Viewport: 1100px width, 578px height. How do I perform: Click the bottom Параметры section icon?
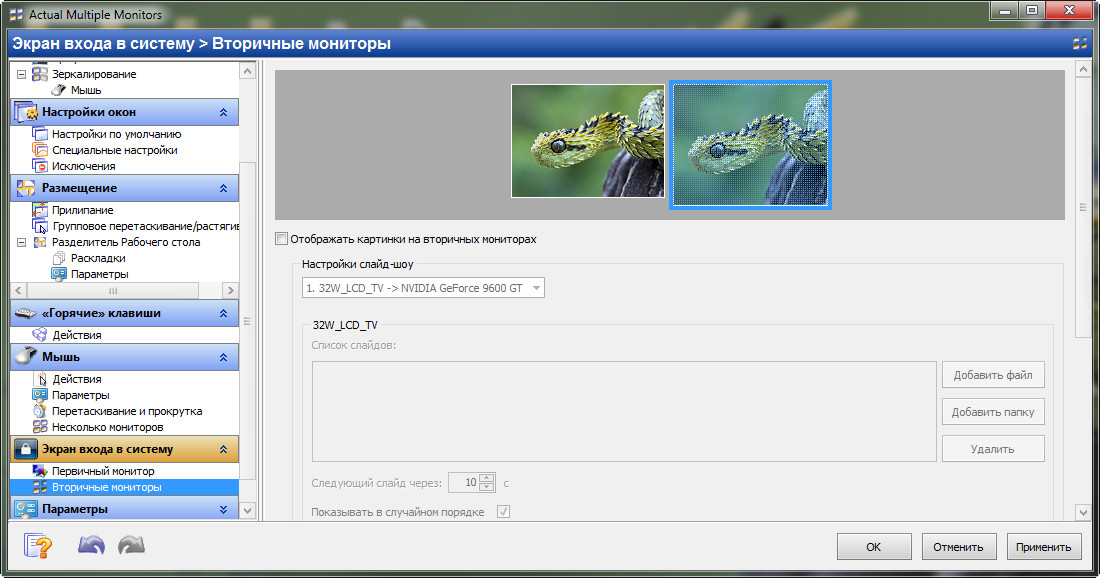pyautogui.click(x=26, y=509)
